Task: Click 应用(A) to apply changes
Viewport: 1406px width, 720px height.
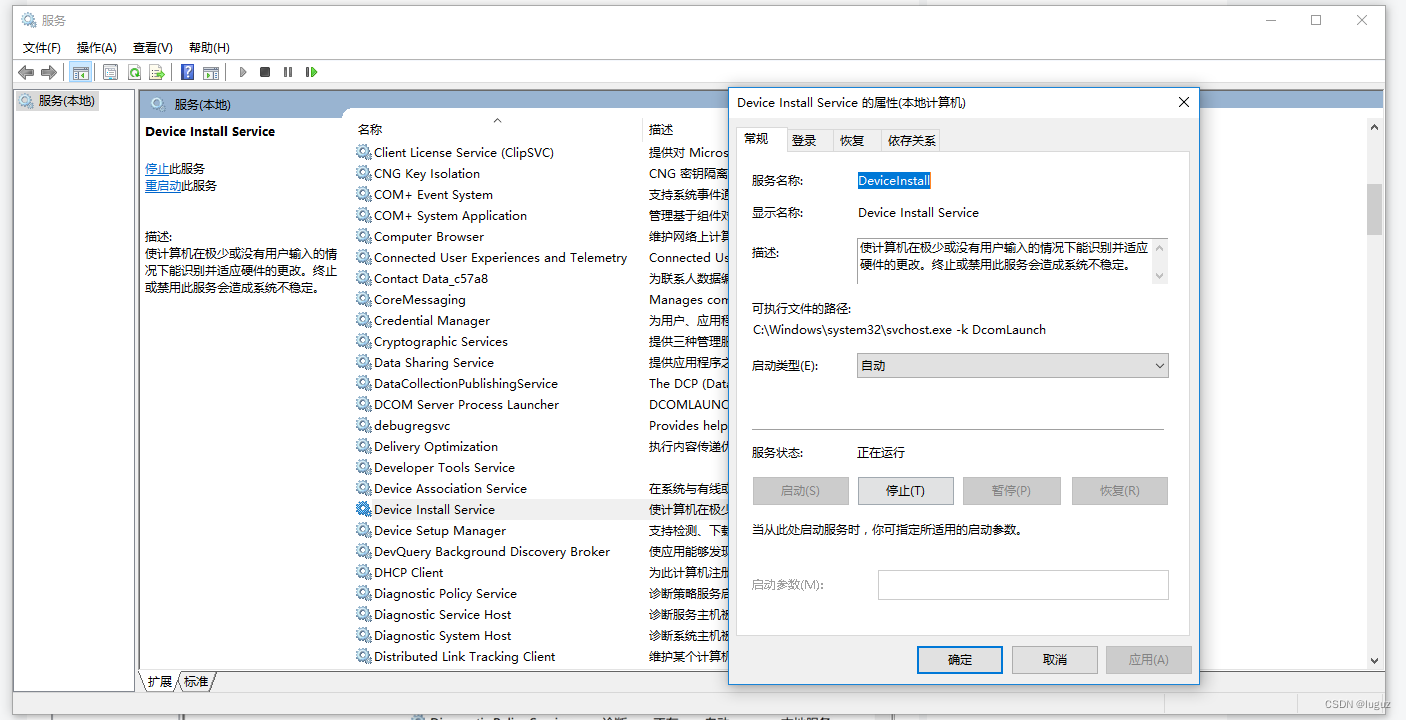Action: 1148,659
